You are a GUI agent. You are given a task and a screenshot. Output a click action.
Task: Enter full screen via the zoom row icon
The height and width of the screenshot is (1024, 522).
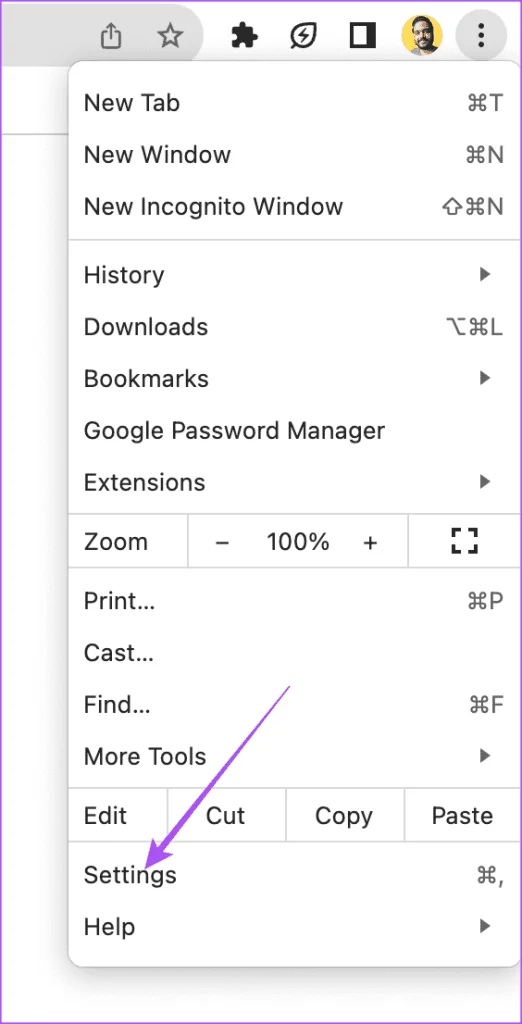click(465, 541)
